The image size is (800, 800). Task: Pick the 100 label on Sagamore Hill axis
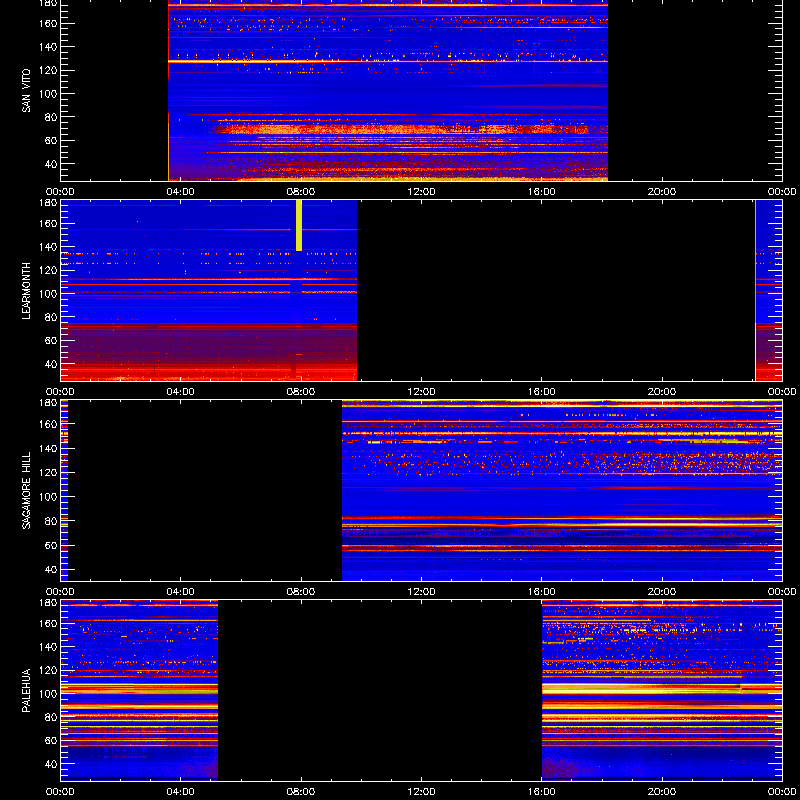pyautogui.click(x=48, y=496)
